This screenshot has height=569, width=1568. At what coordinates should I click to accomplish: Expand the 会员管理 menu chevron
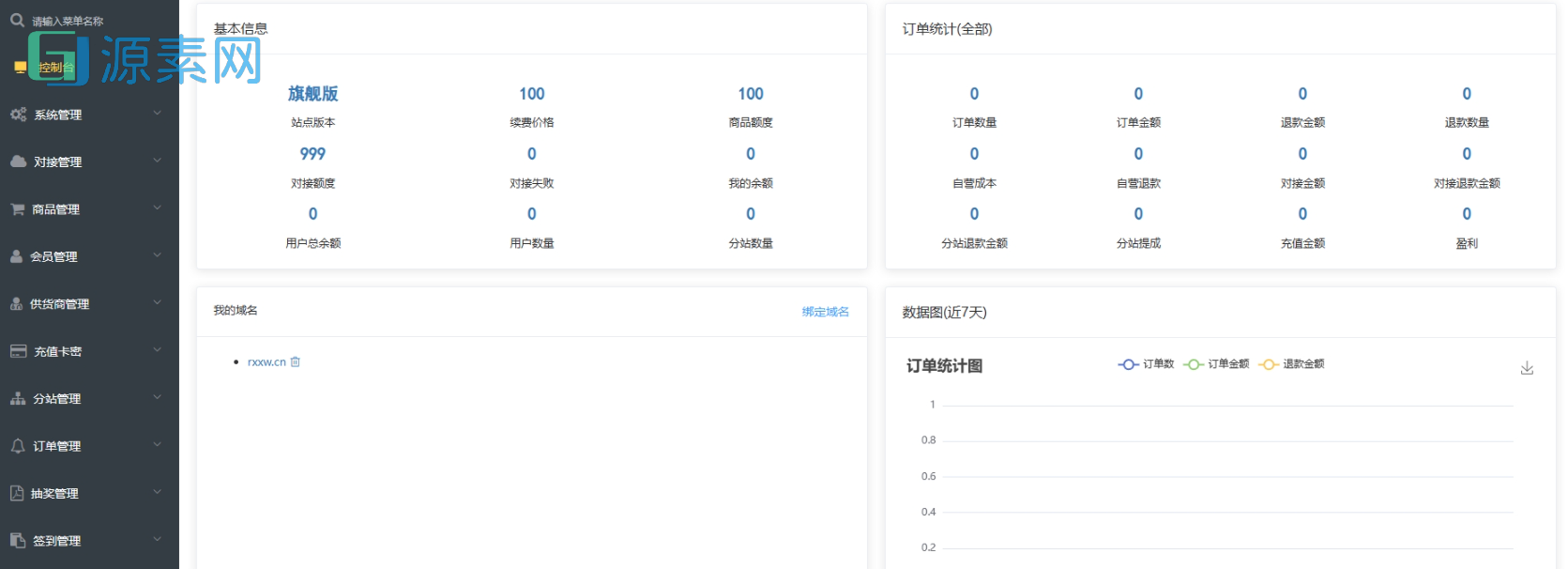pyautogui.click(x=158, y=255)
